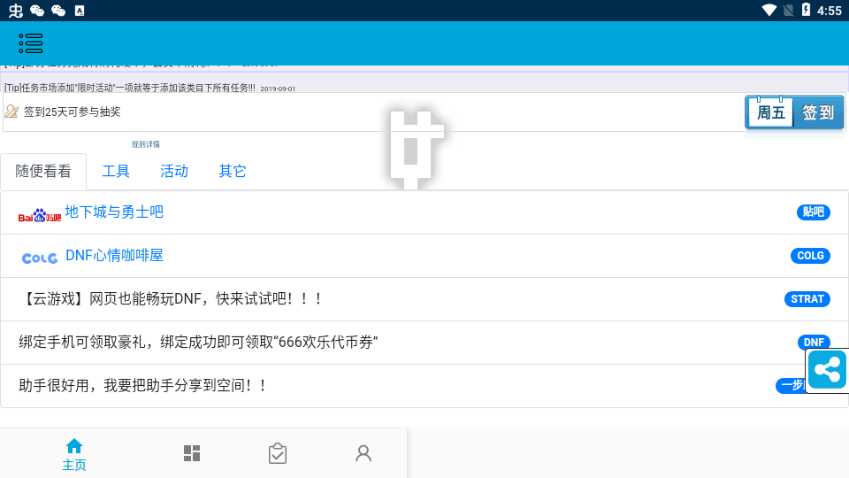The image size is (849, 478).
Task: Open the user profile bottom icon
Action: click(363, 453)
